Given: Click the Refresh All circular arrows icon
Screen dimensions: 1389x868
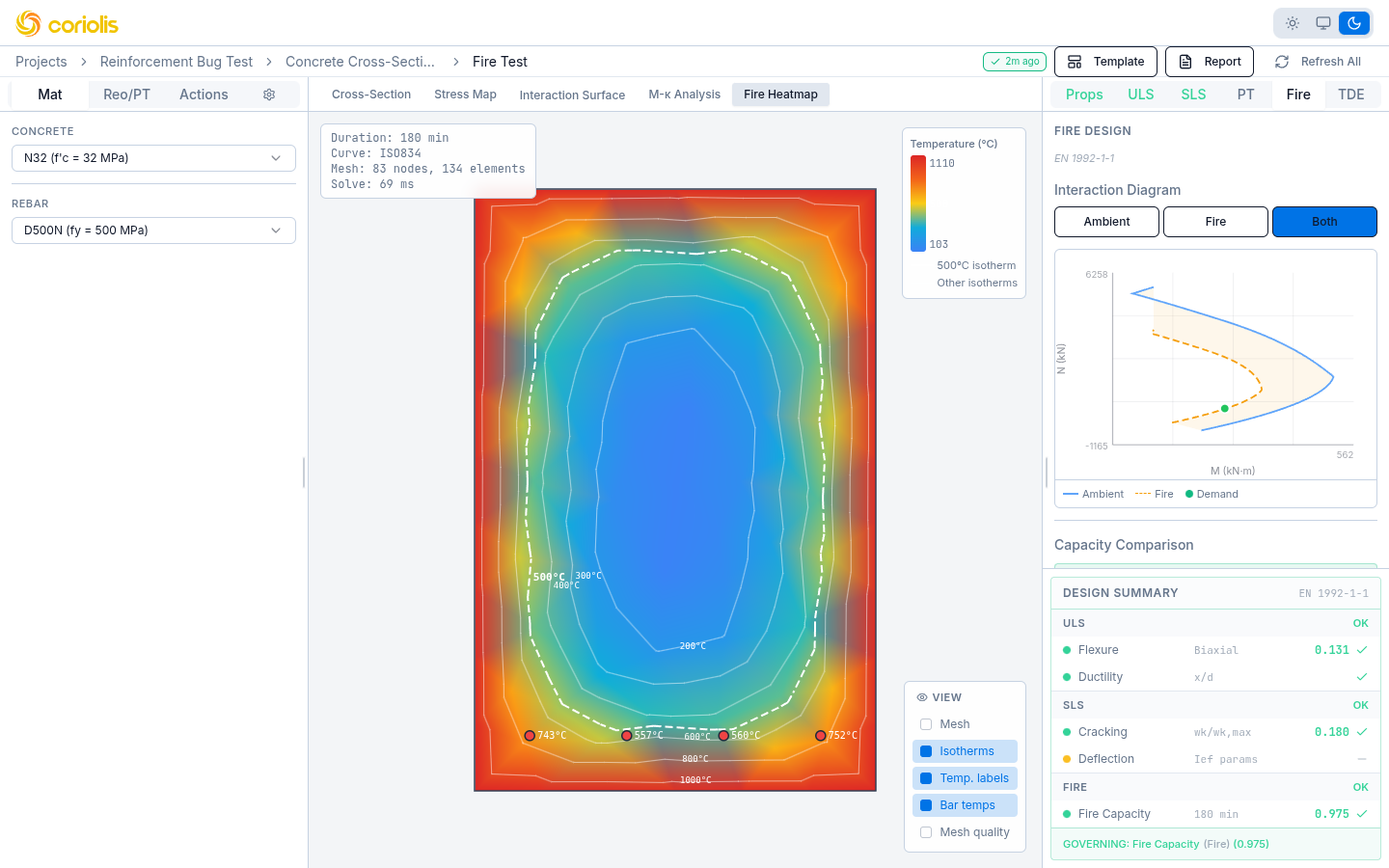Looking at the screenshot, I should 1282,62.
